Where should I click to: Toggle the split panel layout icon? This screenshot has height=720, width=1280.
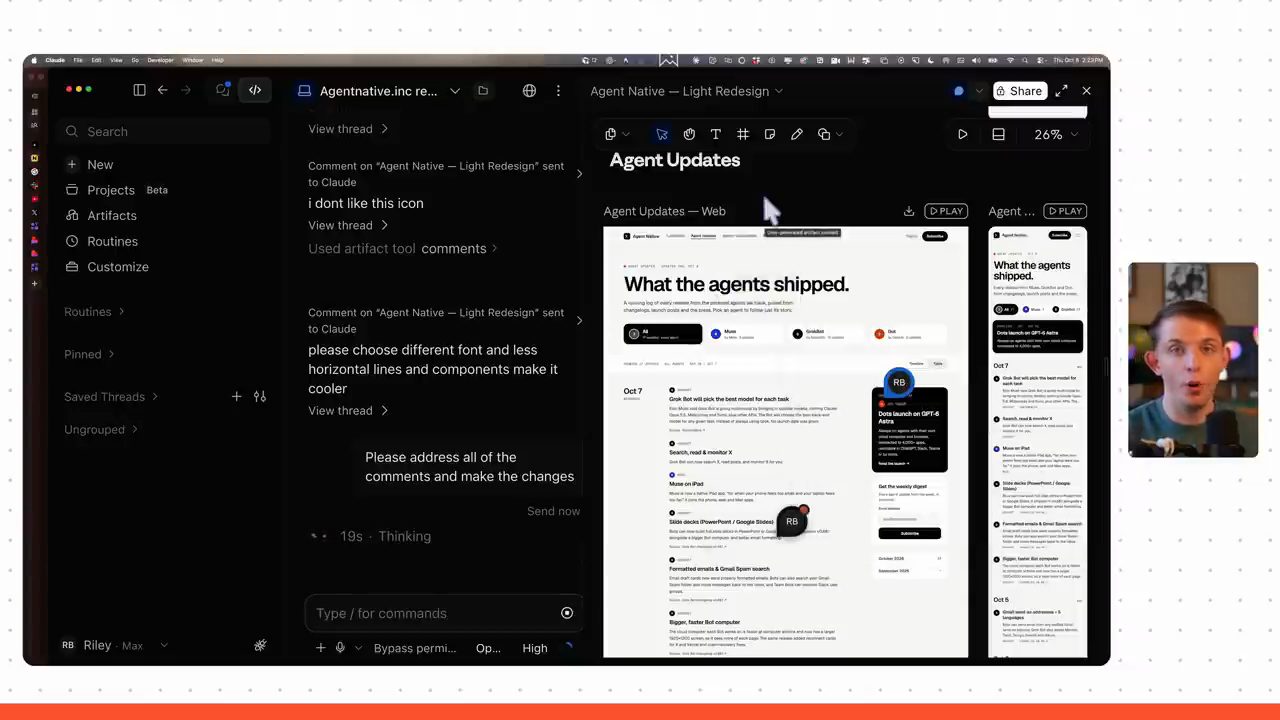pos(998,134)
